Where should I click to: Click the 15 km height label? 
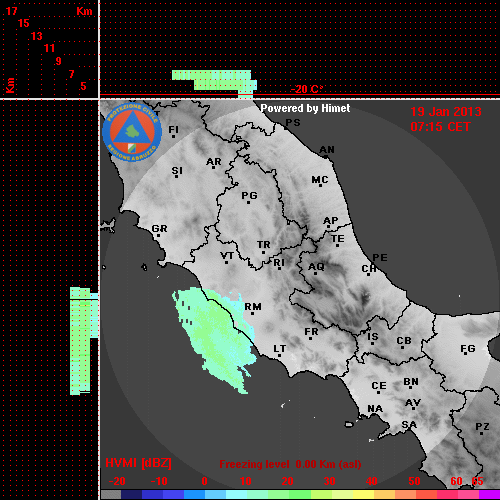coord(24,23)
